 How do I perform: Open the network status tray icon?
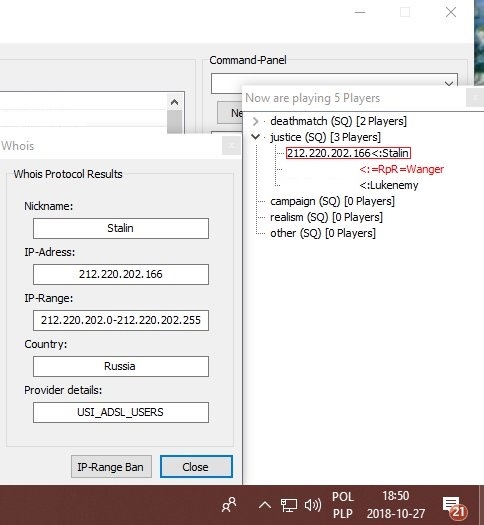[x=289, y=505]
